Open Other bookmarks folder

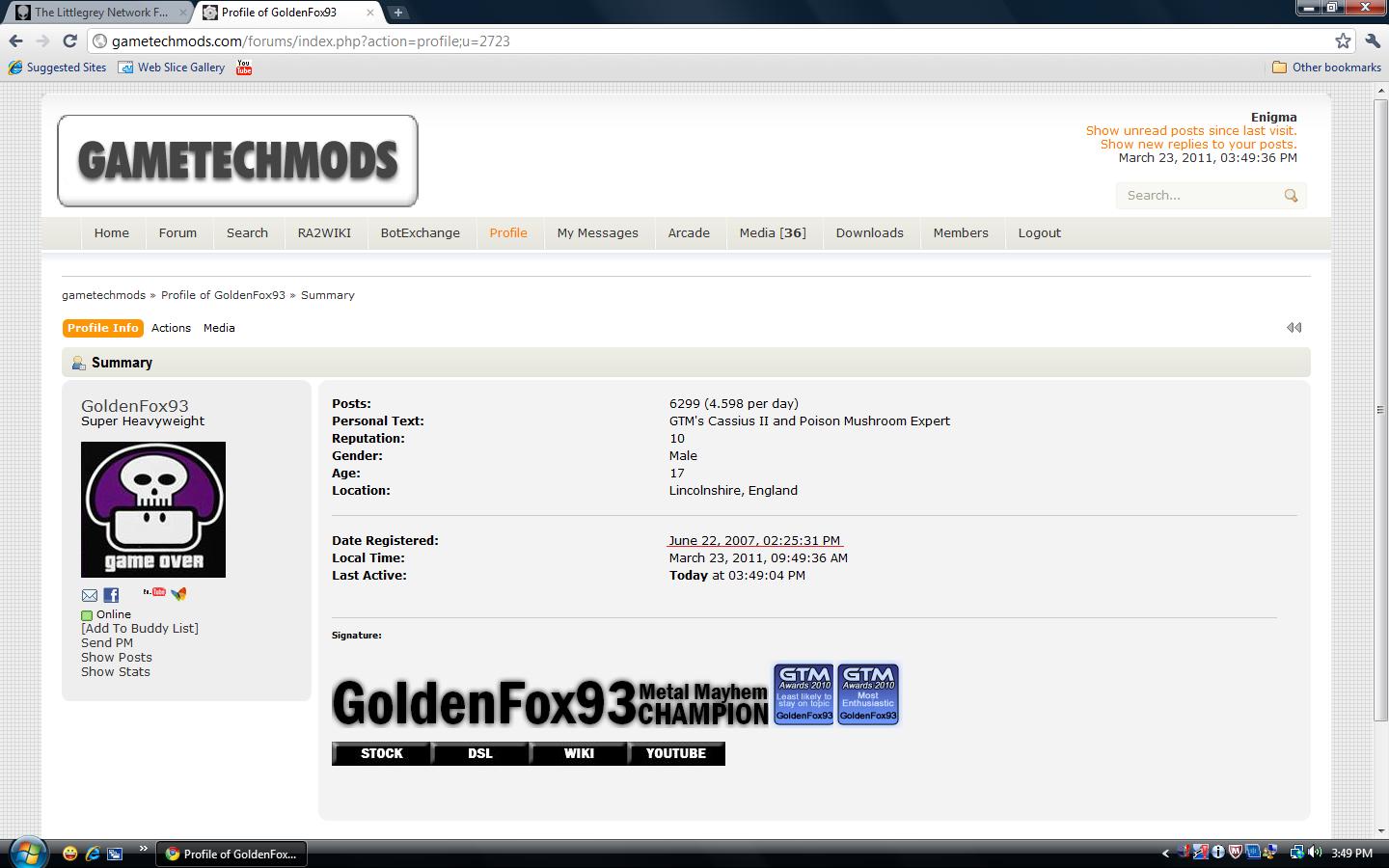coord(1326,68)
